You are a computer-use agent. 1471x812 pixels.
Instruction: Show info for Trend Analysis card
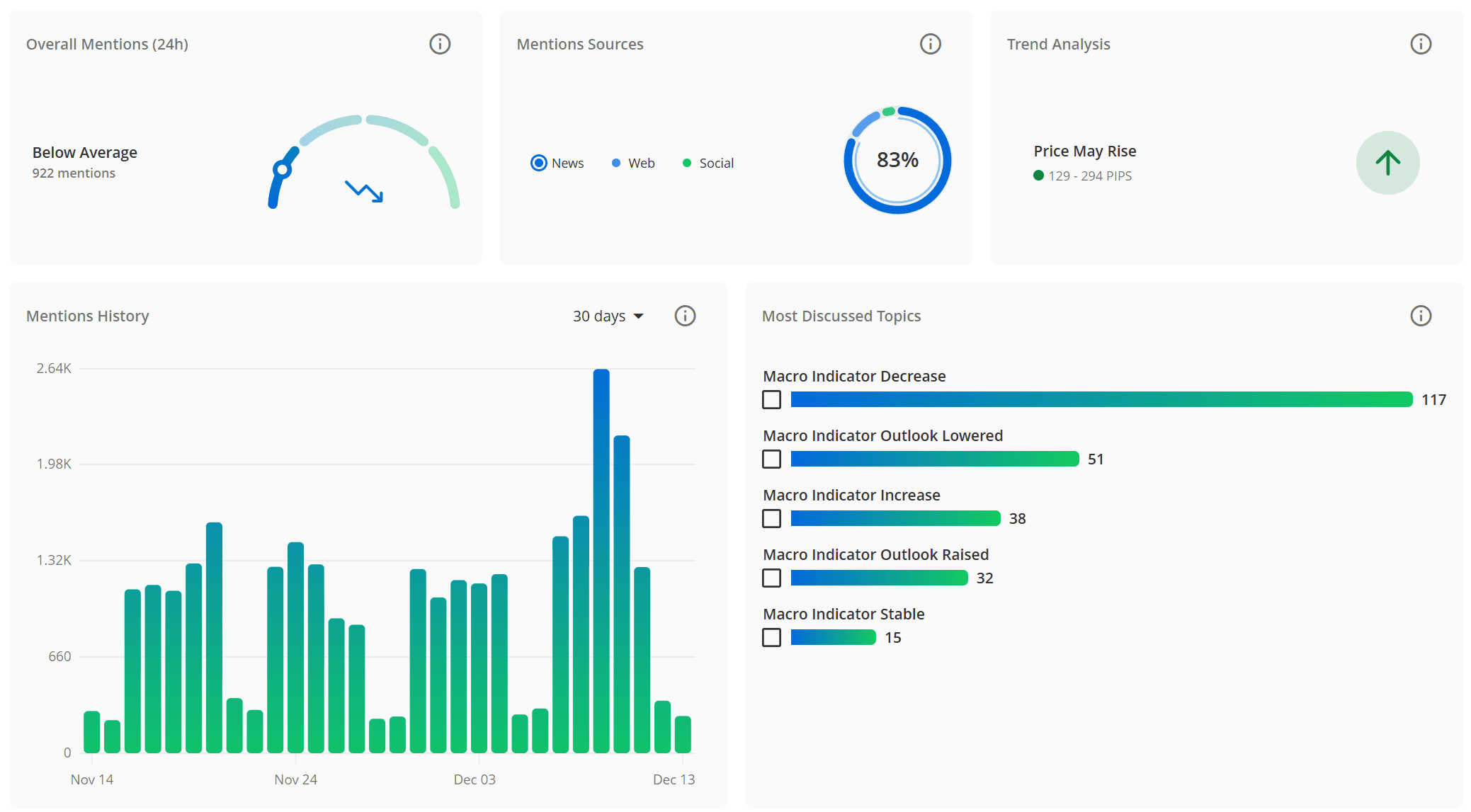pos(1420,44)
